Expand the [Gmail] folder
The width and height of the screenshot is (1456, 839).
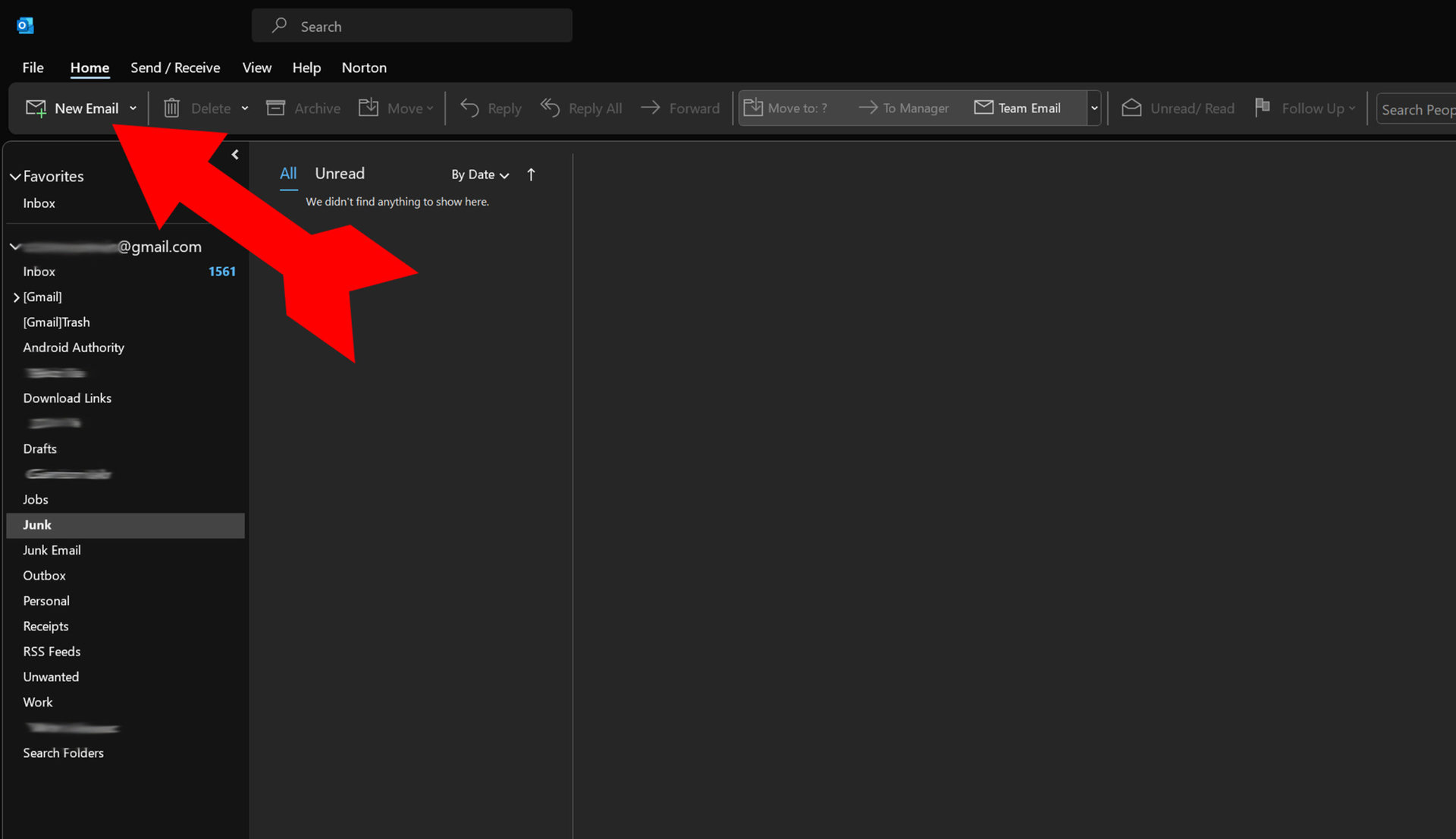point(16,297)
